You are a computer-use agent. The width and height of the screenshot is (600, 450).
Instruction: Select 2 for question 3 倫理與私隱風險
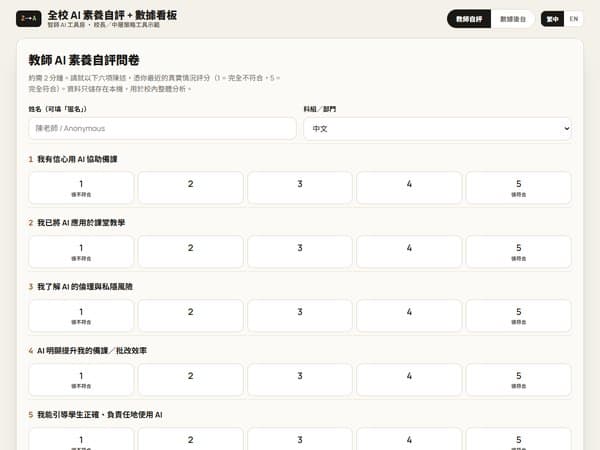click(x=191, y=316)
